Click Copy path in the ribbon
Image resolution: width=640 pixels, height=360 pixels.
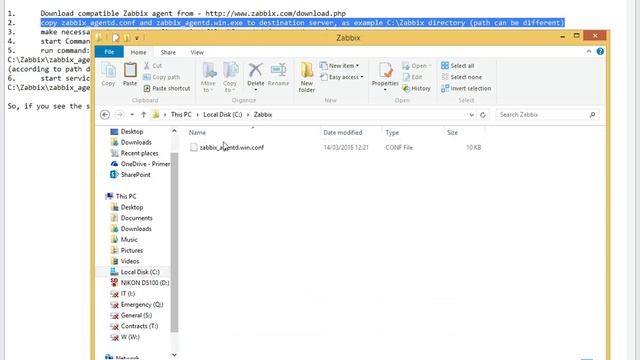(162, 77)
